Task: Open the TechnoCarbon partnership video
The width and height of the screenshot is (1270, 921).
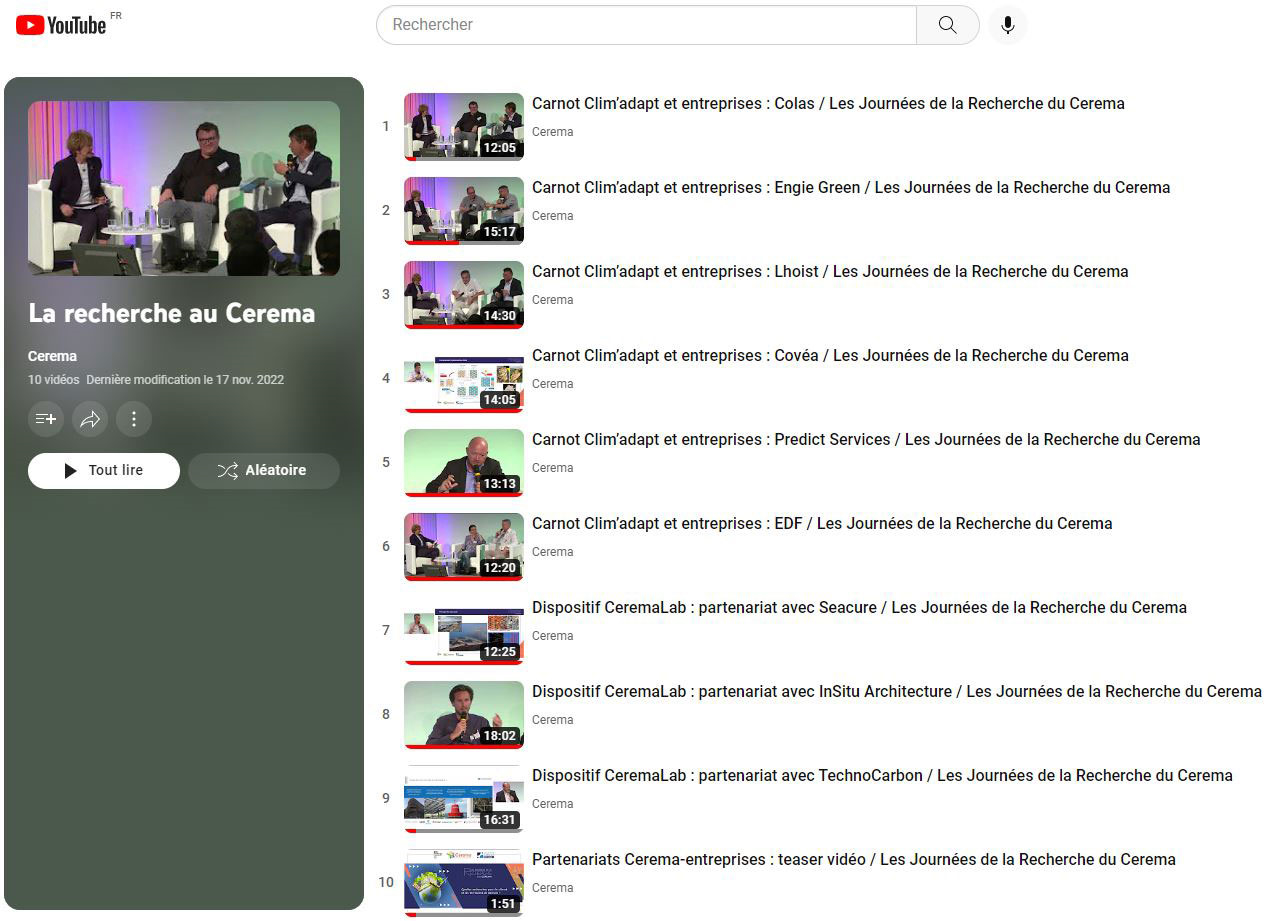Action: click(x=883, y=775)
